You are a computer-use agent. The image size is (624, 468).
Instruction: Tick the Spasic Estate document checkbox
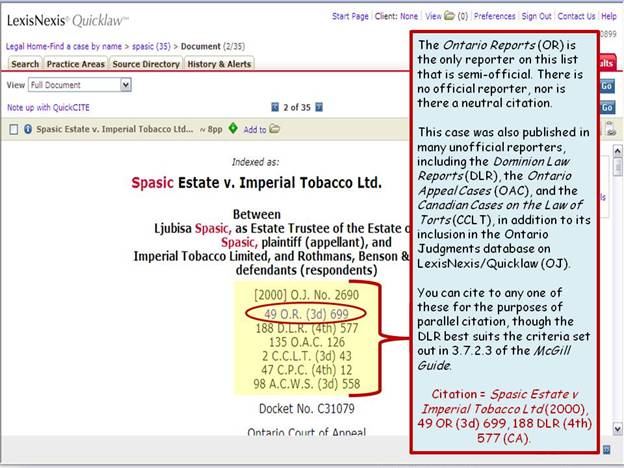[14, 129]
